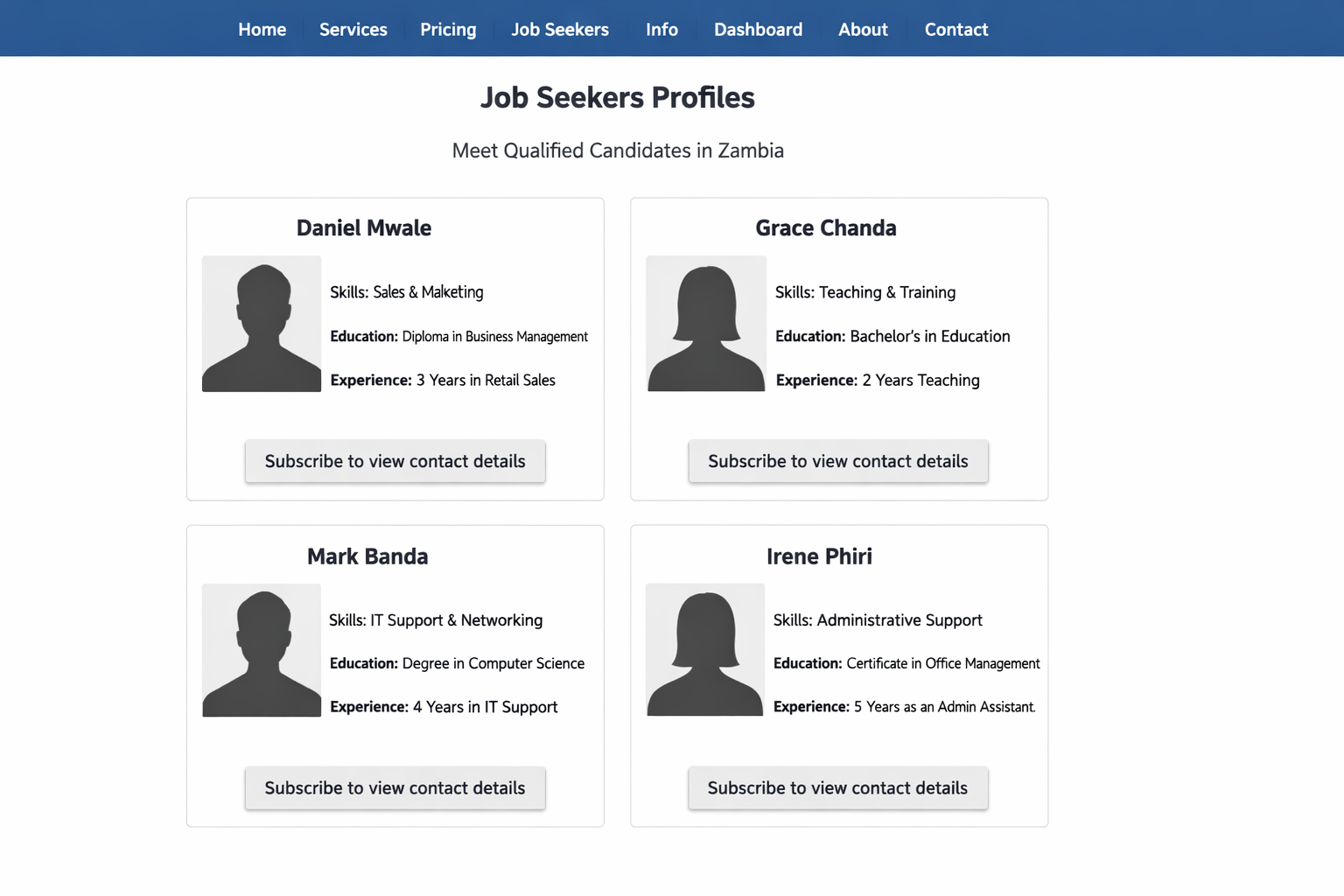Click Mark Banda's profile silhouette picture

[x=262, y=650]
